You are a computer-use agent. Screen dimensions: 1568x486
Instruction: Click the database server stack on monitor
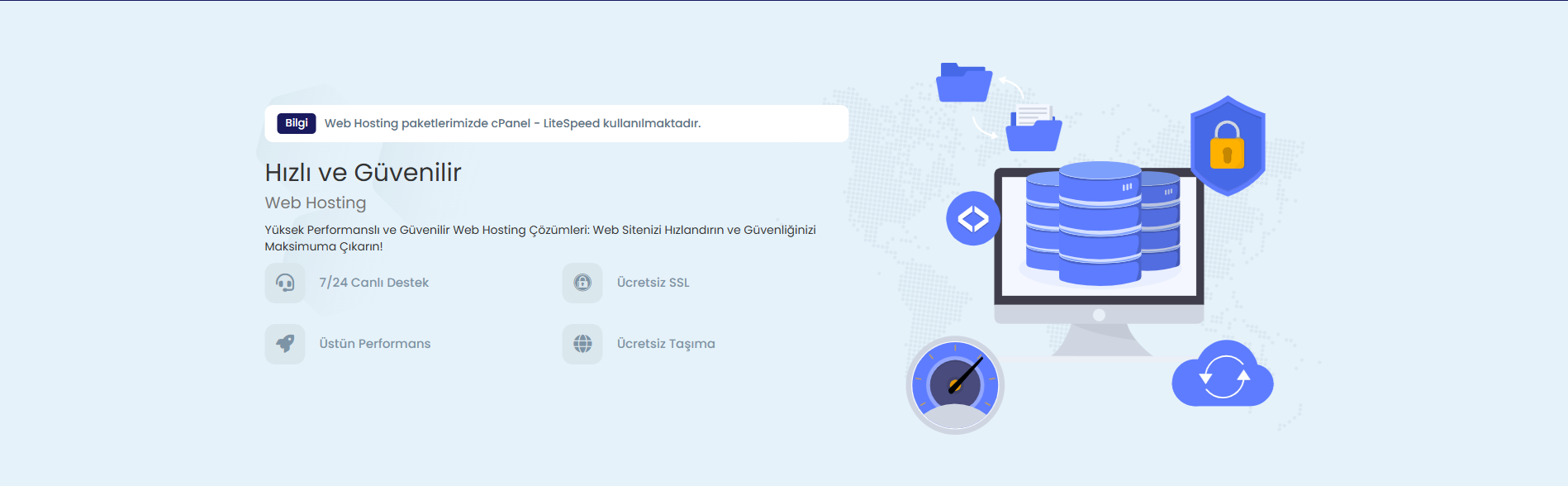click(x=1100, y=223)
